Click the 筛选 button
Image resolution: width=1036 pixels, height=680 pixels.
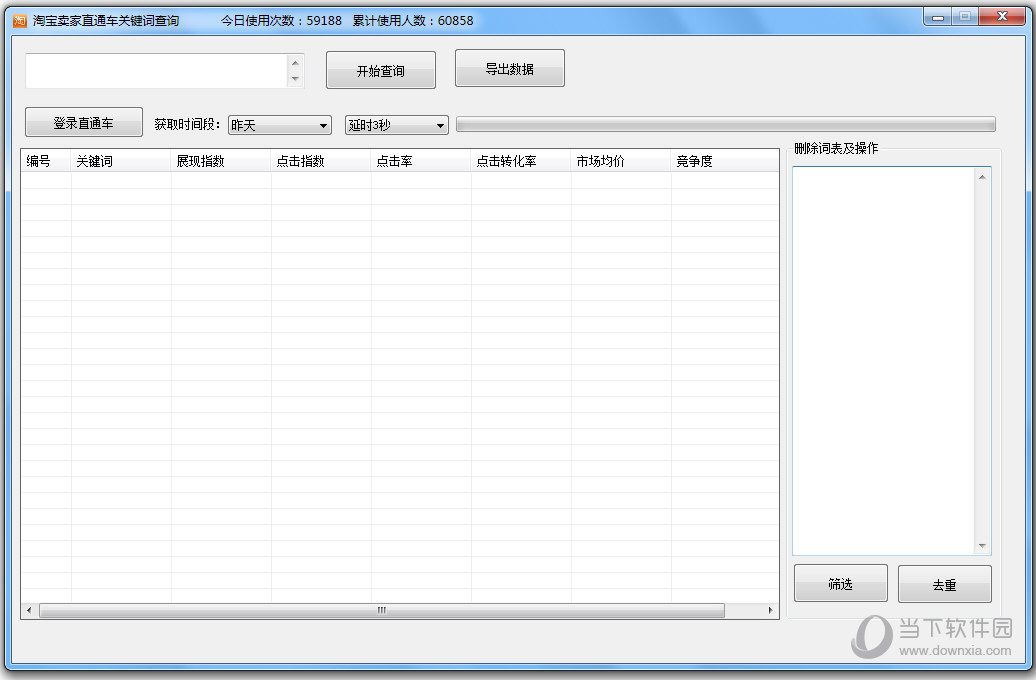840,584
